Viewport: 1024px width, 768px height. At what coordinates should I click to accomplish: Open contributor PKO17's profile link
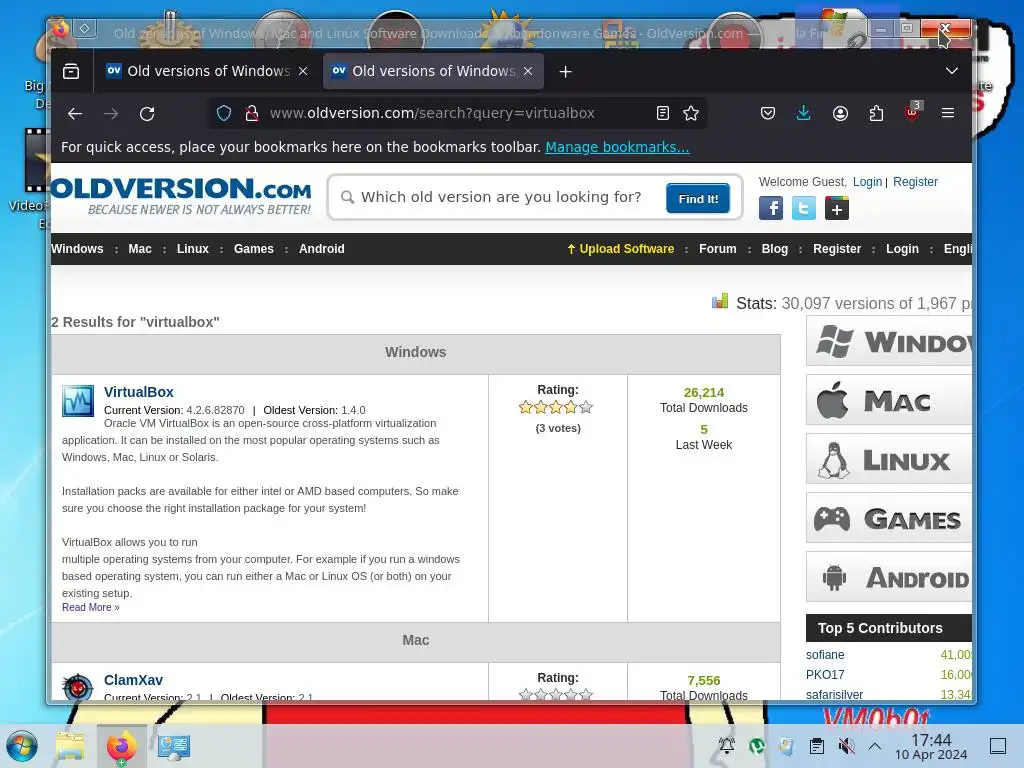click(x=825, y=675)
